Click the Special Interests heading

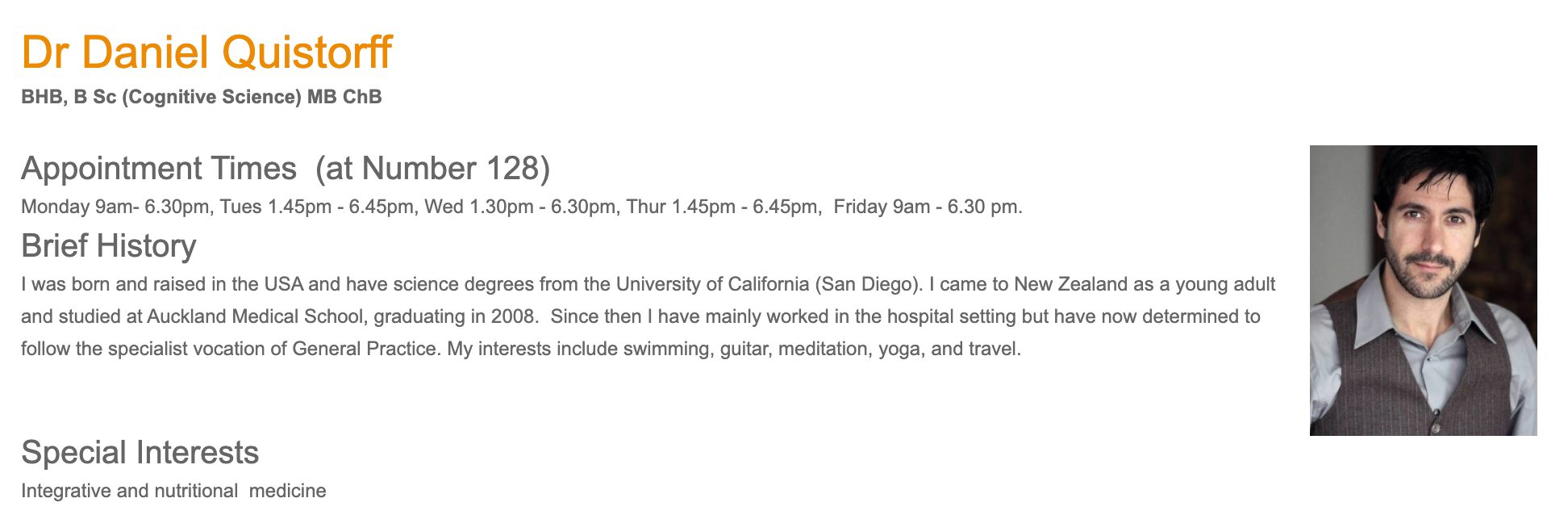140,452
